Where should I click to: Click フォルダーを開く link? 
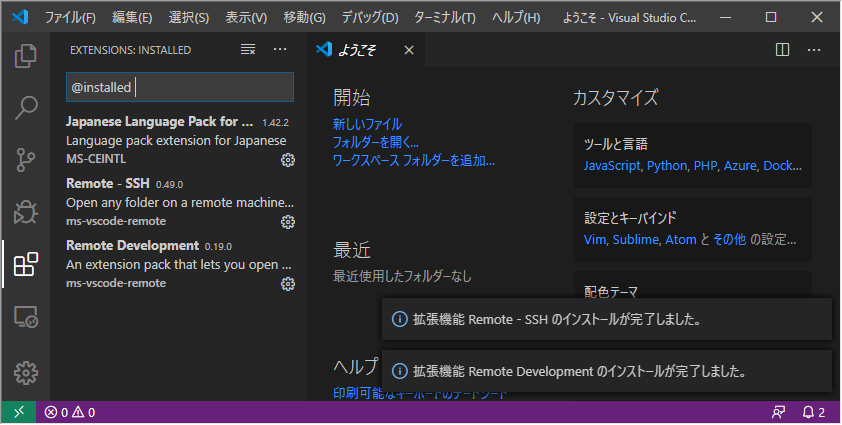point(375,142)
